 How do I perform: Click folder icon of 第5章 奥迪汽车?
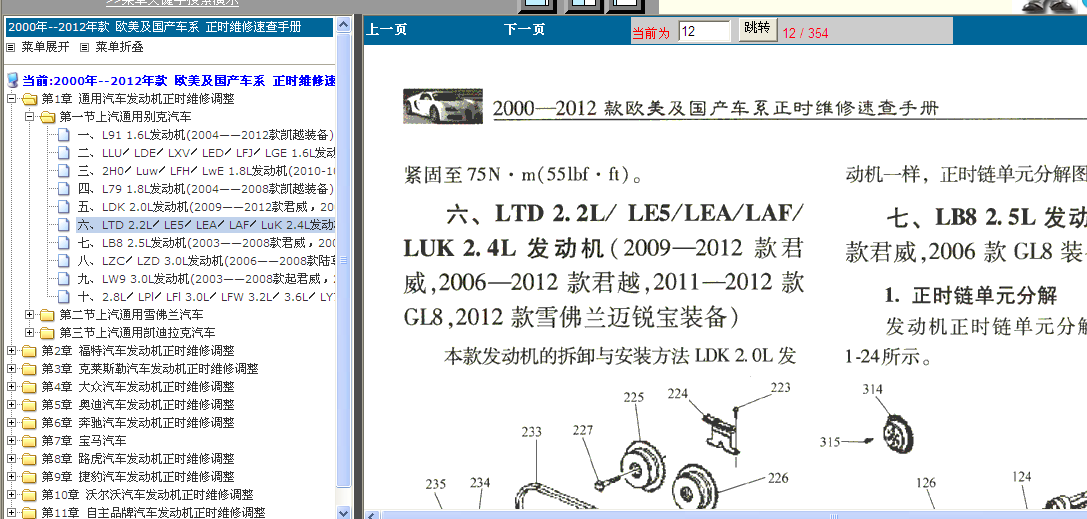(29, 405)
